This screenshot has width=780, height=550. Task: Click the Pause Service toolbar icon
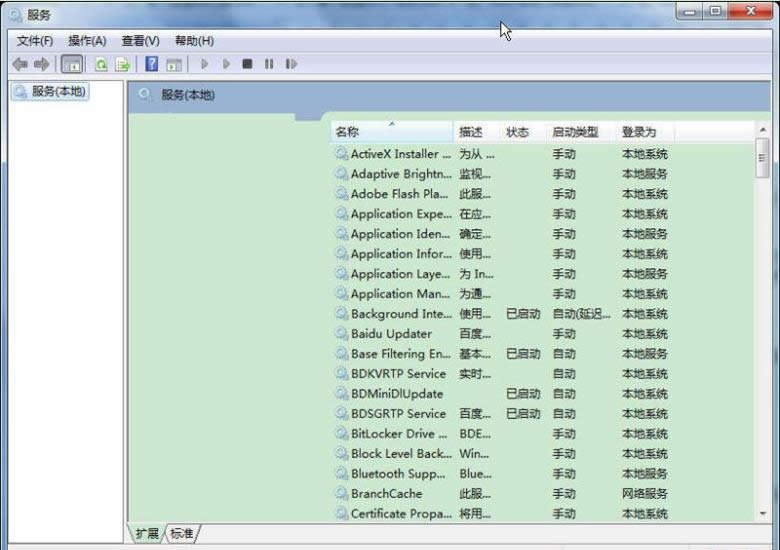point(269,64)
